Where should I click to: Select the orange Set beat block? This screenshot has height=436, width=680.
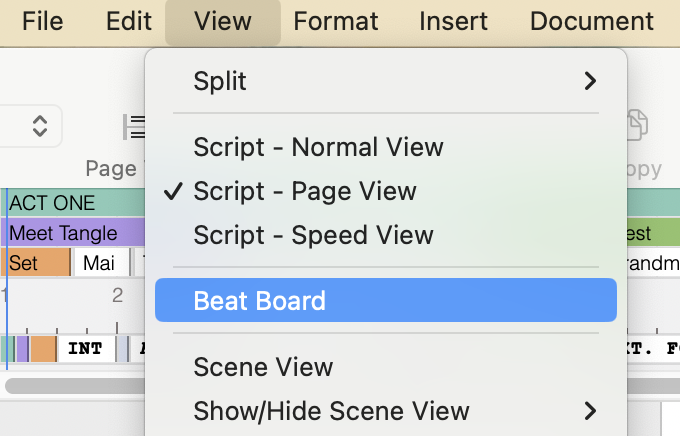click(x=36, y=263)
